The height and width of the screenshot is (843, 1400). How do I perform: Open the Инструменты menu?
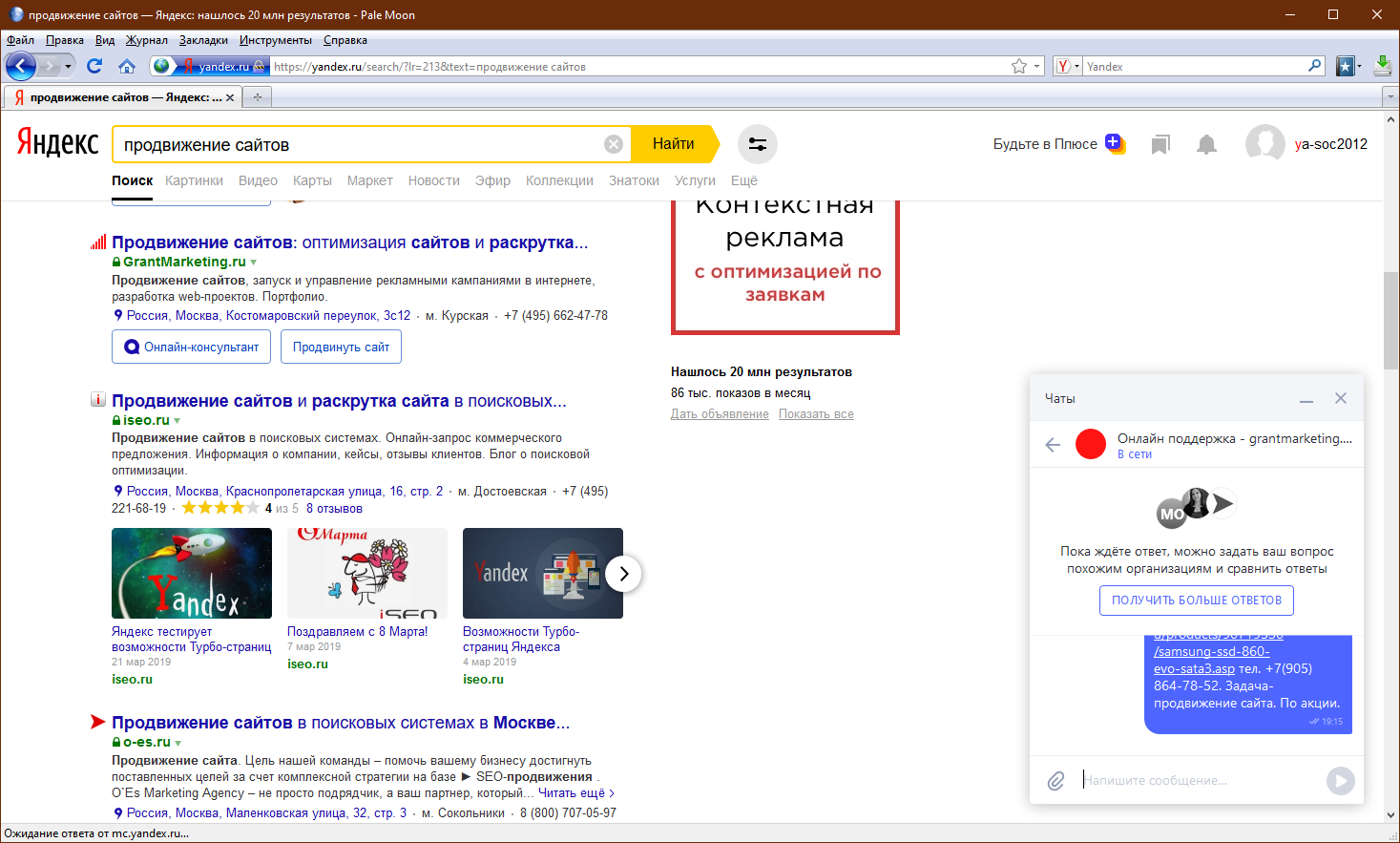click(x=276, y=40)
